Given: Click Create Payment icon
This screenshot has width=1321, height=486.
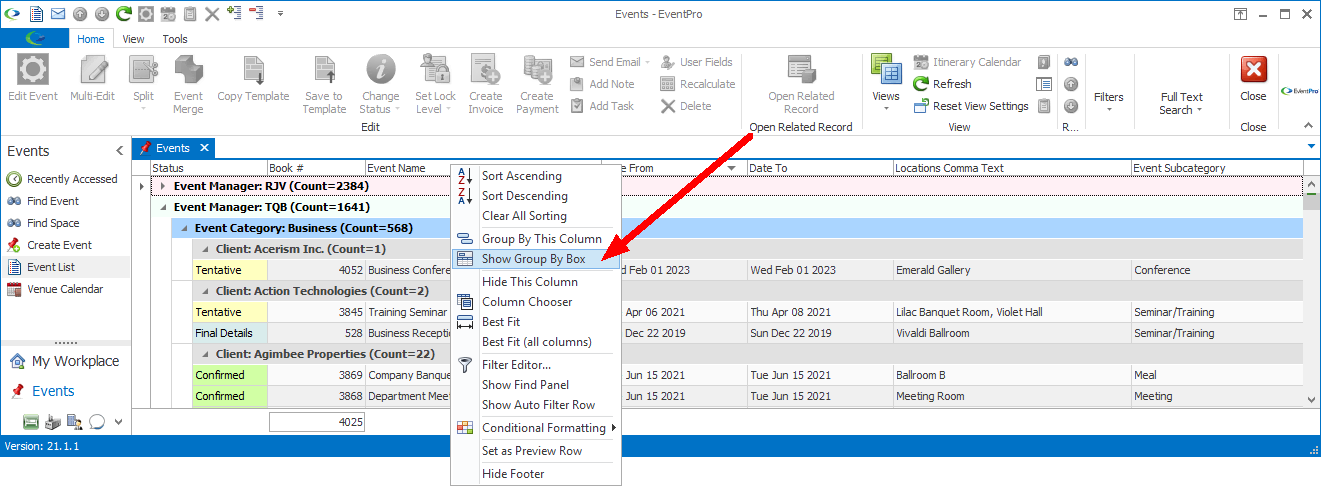Looking at the screenshot, I should (x=537, y=70).
